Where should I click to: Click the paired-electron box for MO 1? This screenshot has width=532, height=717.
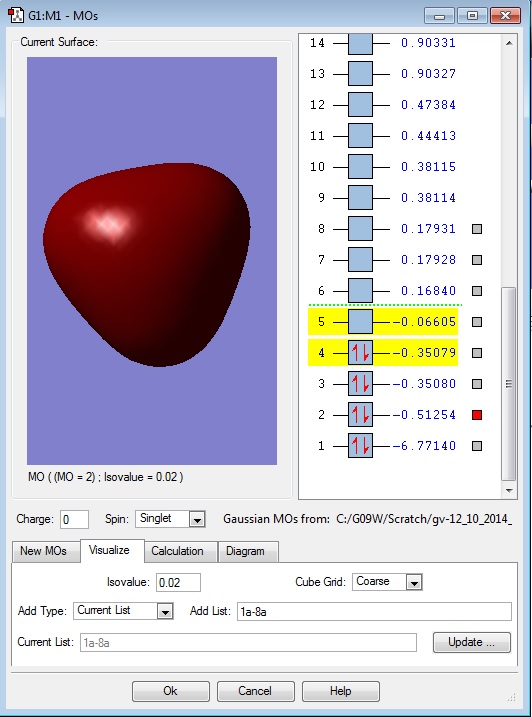[360, 445]
